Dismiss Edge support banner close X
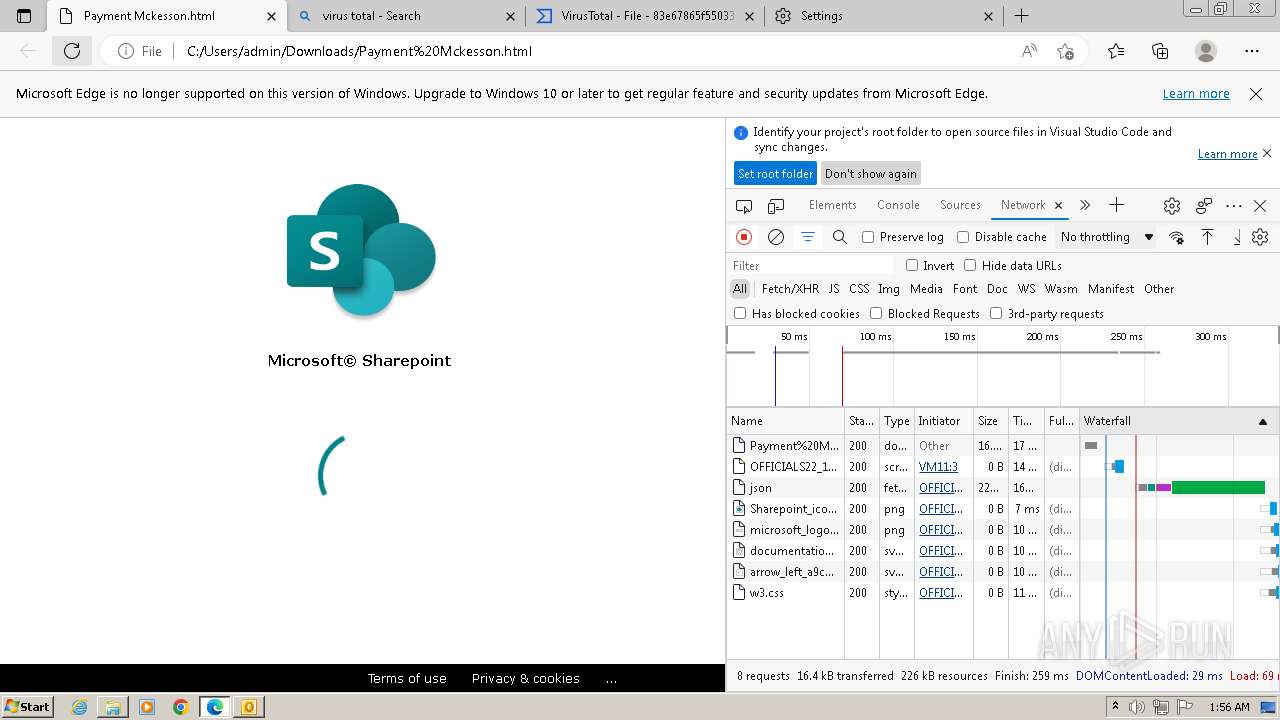 point(1256,93)
